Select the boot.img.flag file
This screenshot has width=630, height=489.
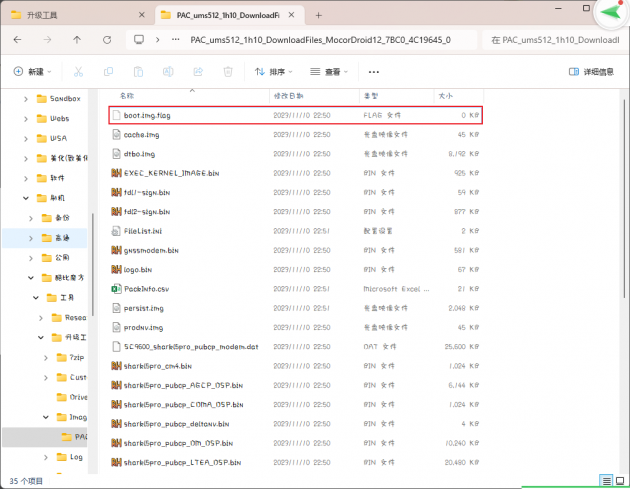click(147, 116)
